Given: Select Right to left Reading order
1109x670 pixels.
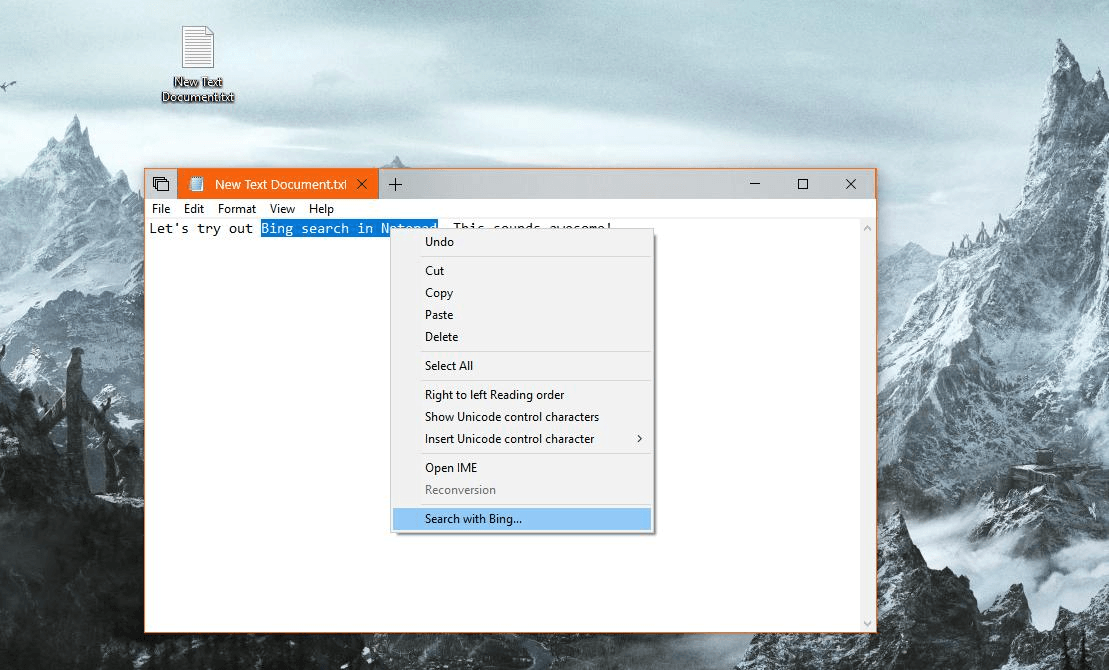Looking at the screenshot, I should click(x=522, y=395).
